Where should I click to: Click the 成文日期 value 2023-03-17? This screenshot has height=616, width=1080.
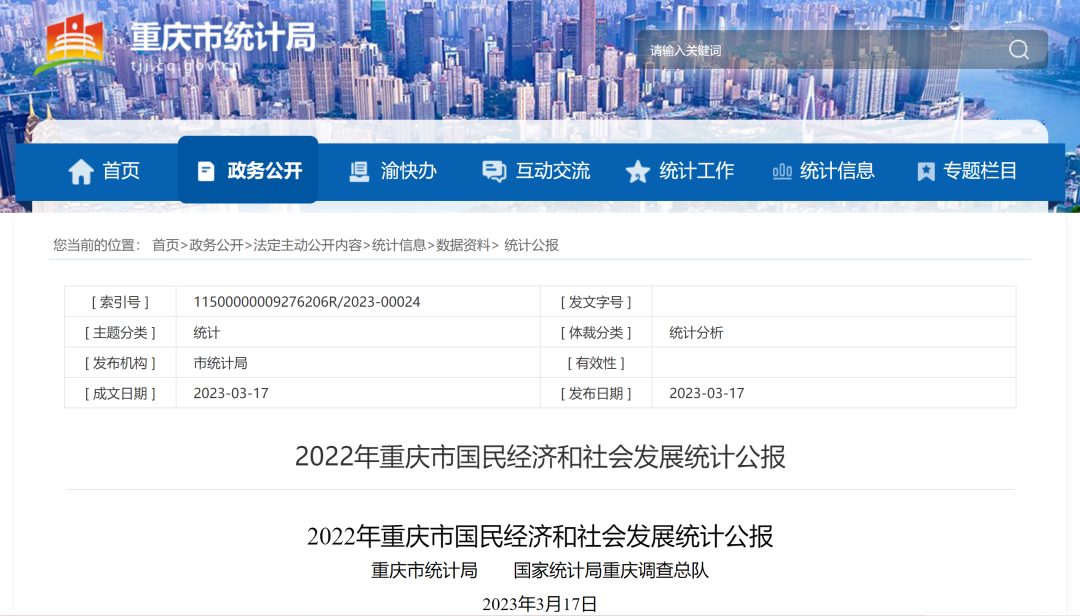point(231,393)
